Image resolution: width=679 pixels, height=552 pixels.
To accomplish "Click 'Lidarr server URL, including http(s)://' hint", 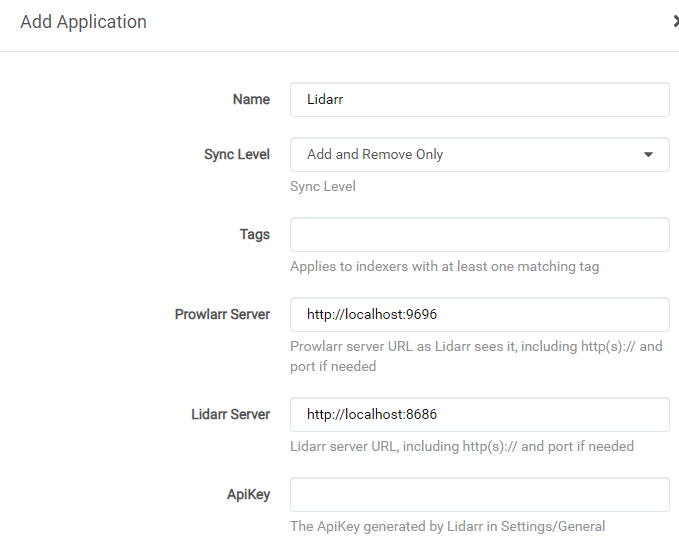I will tap(462, 446).
